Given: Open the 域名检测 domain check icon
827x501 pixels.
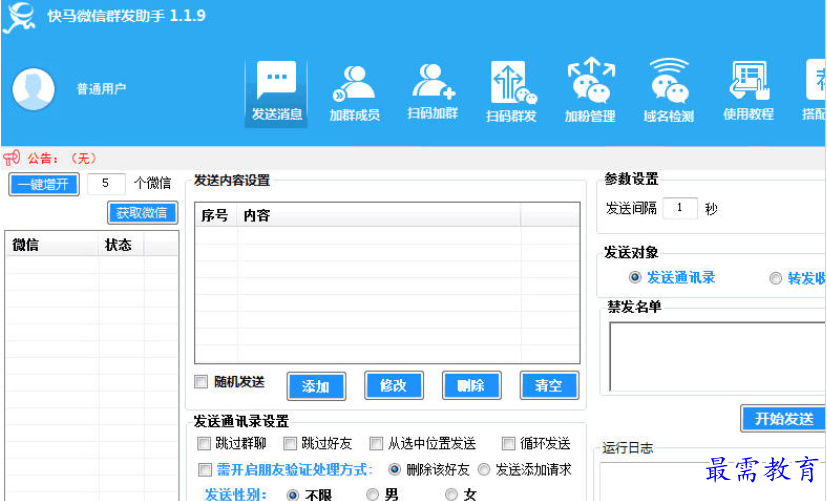Looking at the screenshot, I should coord(668,91).
